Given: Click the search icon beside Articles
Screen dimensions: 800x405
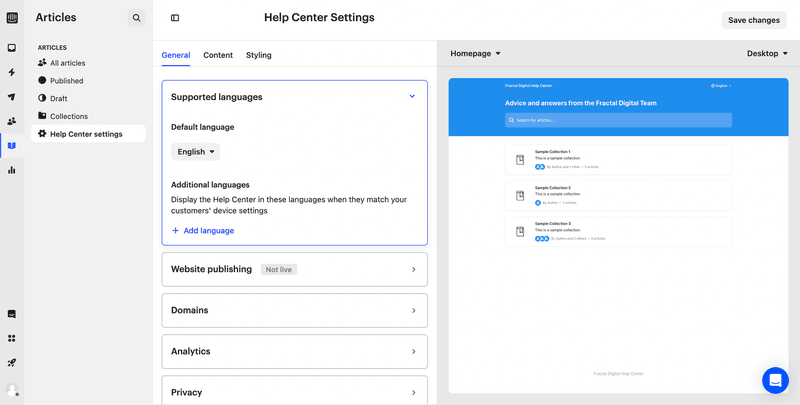Looking at the screenshot, I should point(136,18).
